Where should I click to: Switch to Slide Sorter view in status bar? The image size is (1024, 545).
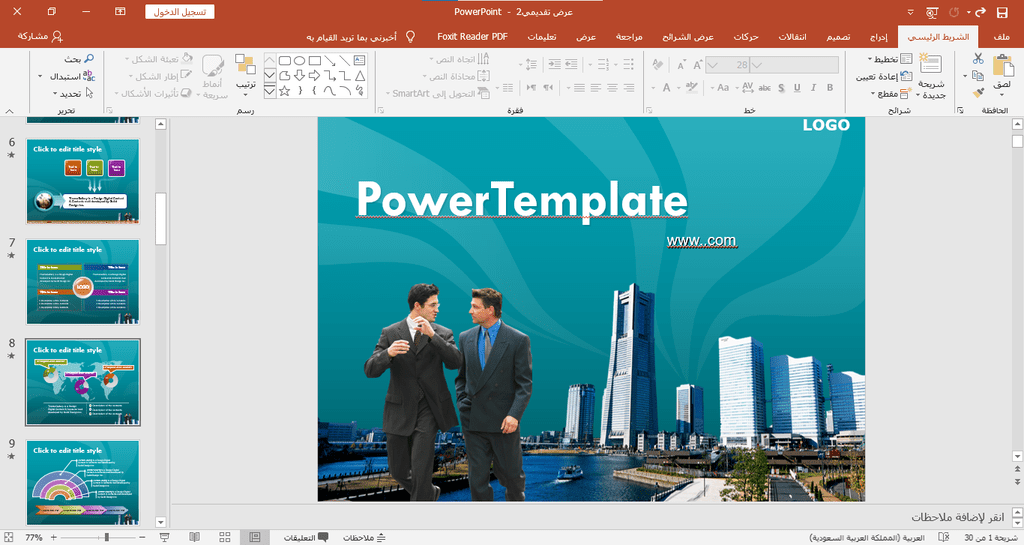pyautogui.click(x=225, y=537)
